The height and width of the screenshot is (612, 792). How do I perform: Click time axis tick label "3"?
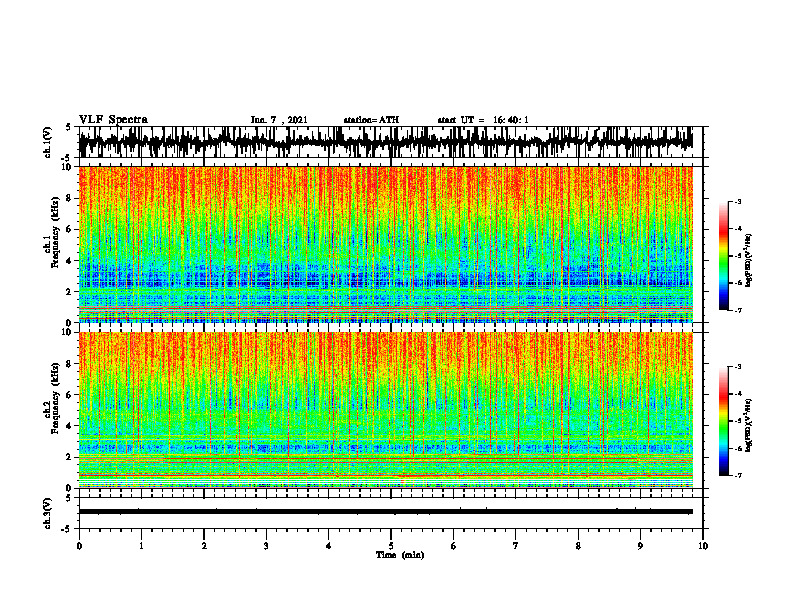tap(266, 546)
